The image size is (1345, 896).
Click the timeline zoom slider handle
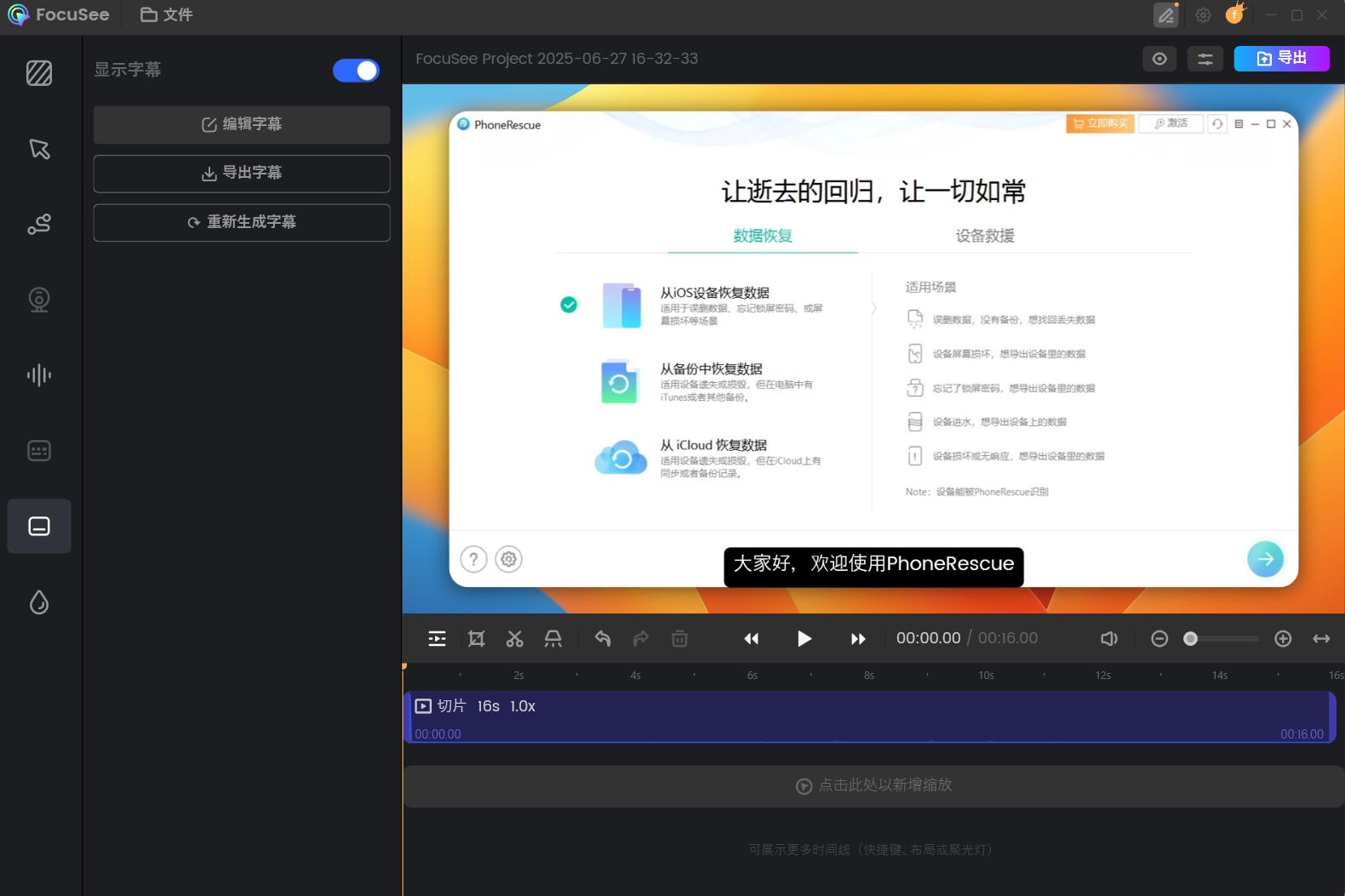(x=1191, y=638)
